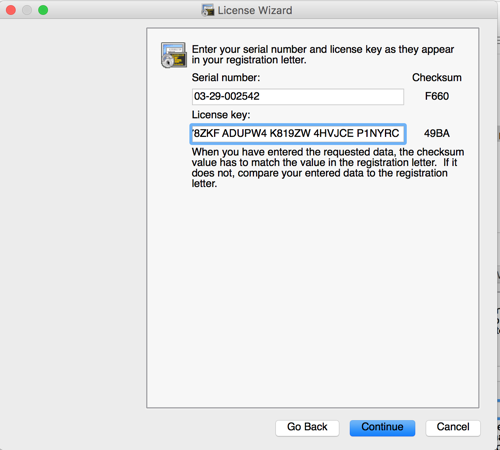Image resolution: width=500 pixels, height=450 pixels.
Task: Close the License Wizard window
Action: point(11,10)
